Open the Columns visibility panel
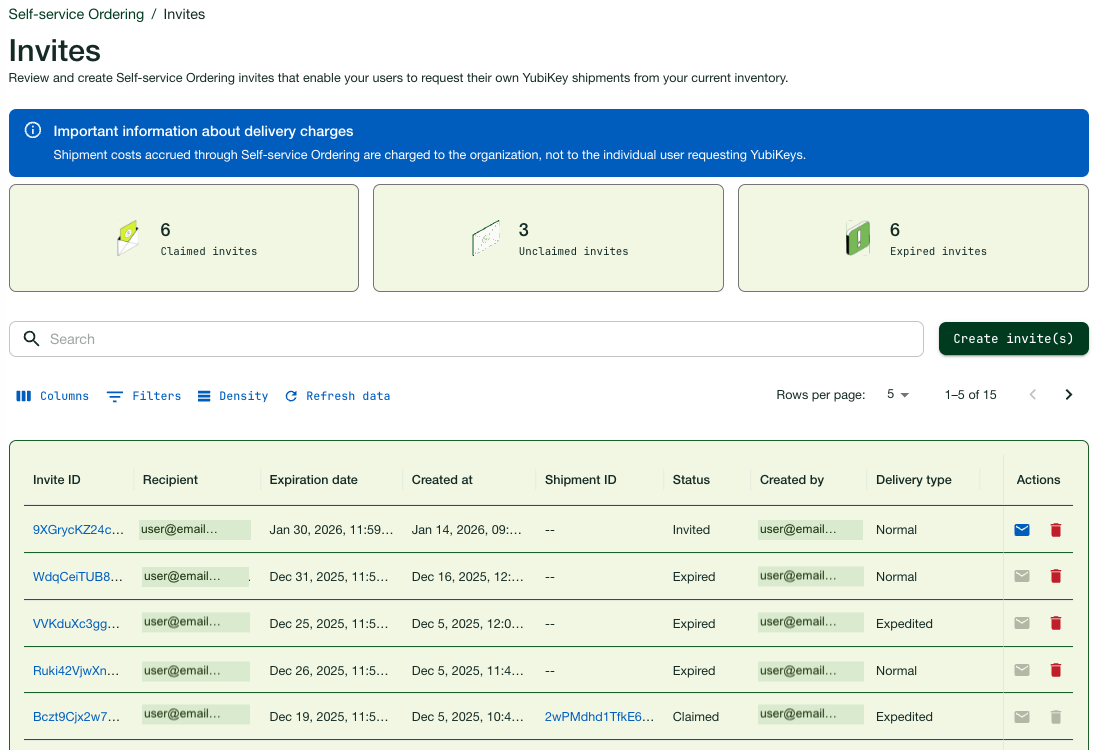Viewport: 1102px width, 750px height. 53,396
